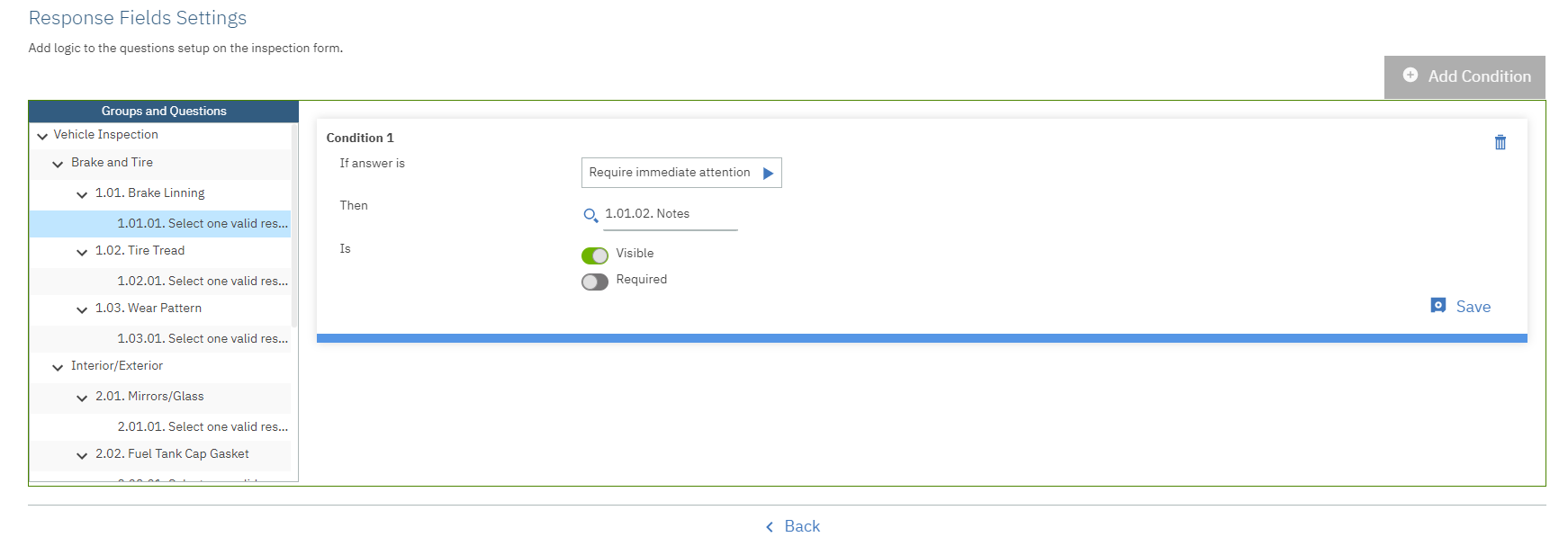1568x546 pixels.
Task: Click the magnifier icon beside 1.01.02. Notes
Action: (590, 215)
